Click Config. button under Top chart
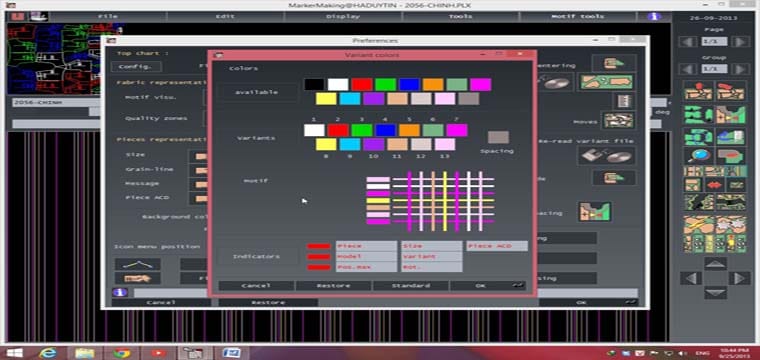Viewport: 760px width, 360px height. [136, 66]
